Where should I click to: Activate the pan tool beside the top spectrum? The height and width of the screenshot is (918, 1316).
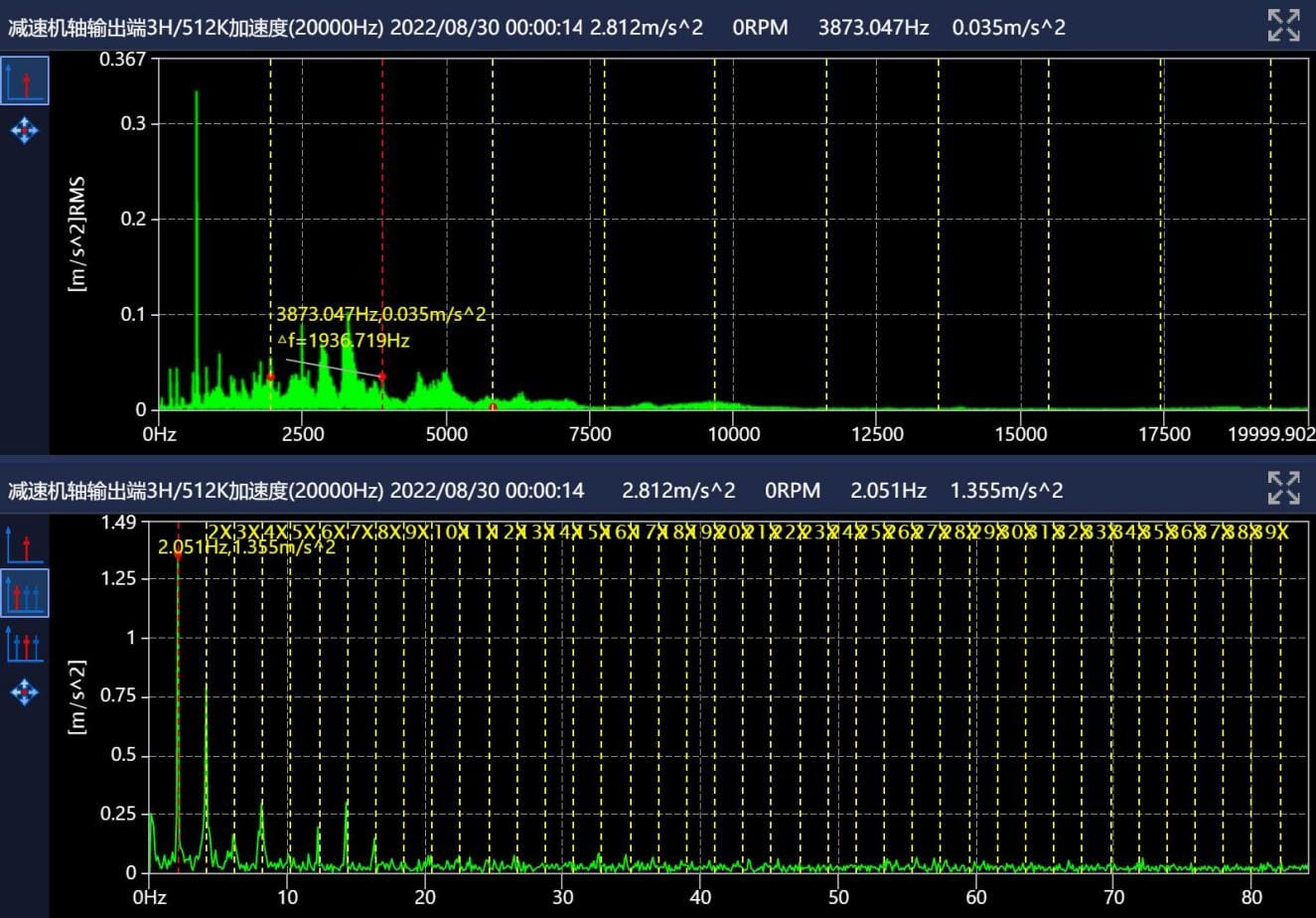click(25, 130)
